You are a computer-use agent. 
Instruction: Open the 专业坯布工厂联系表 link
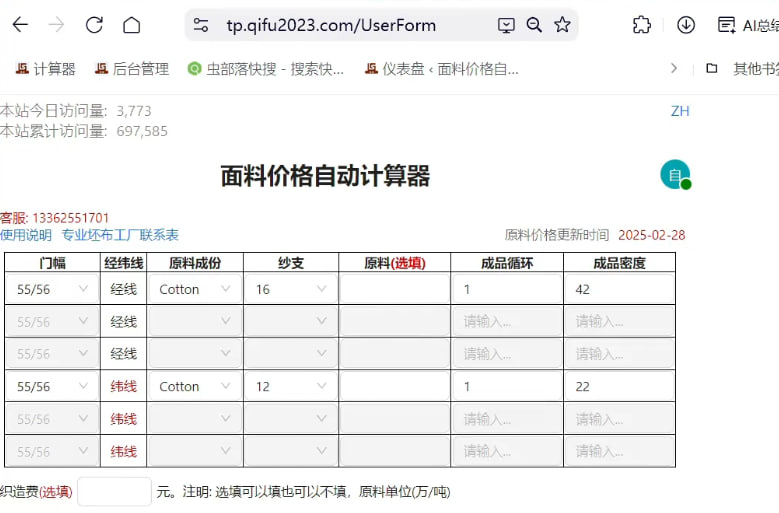120,235
